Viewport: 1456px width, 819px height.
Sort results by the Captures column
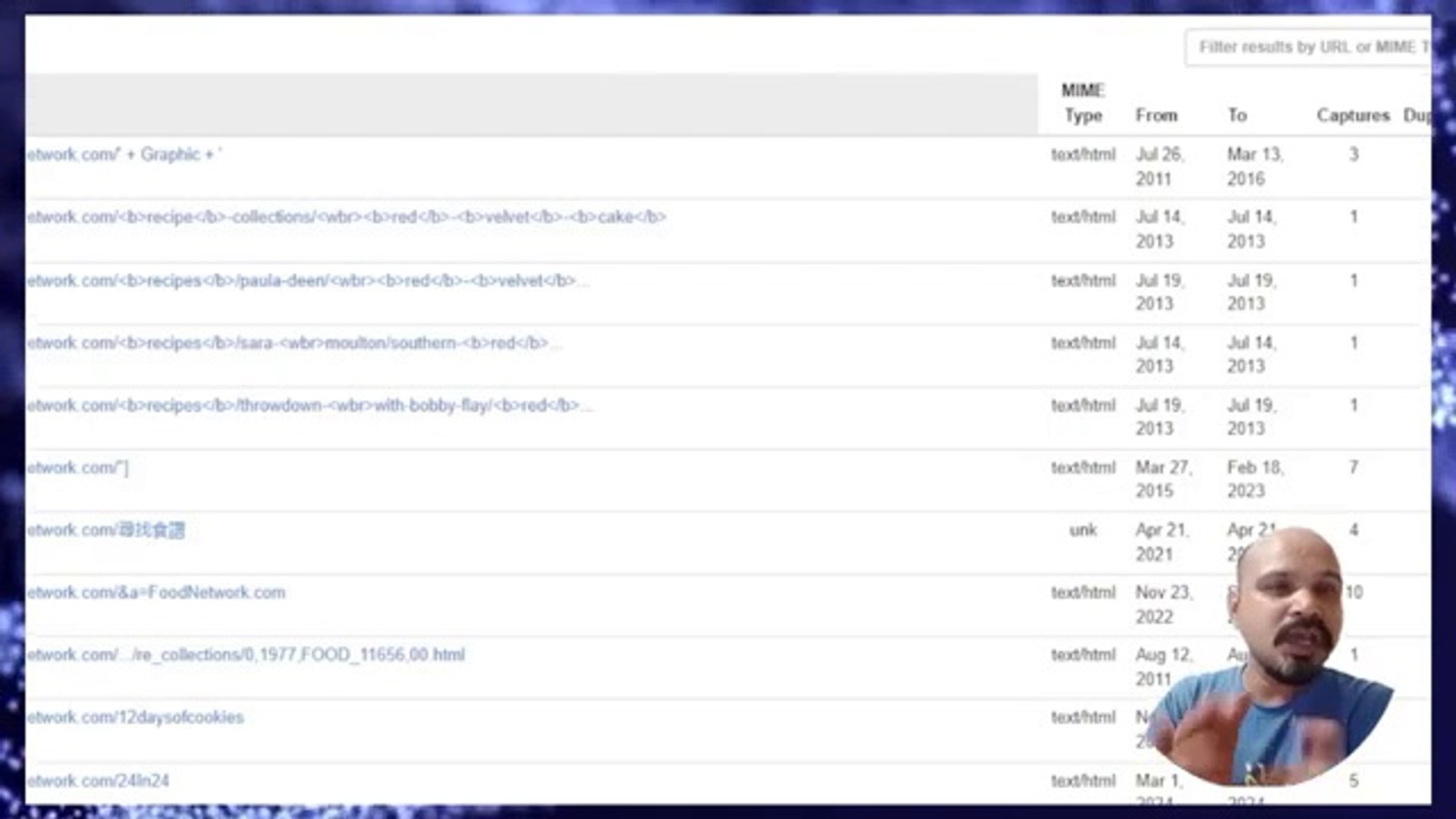[x=1354, y=115]
